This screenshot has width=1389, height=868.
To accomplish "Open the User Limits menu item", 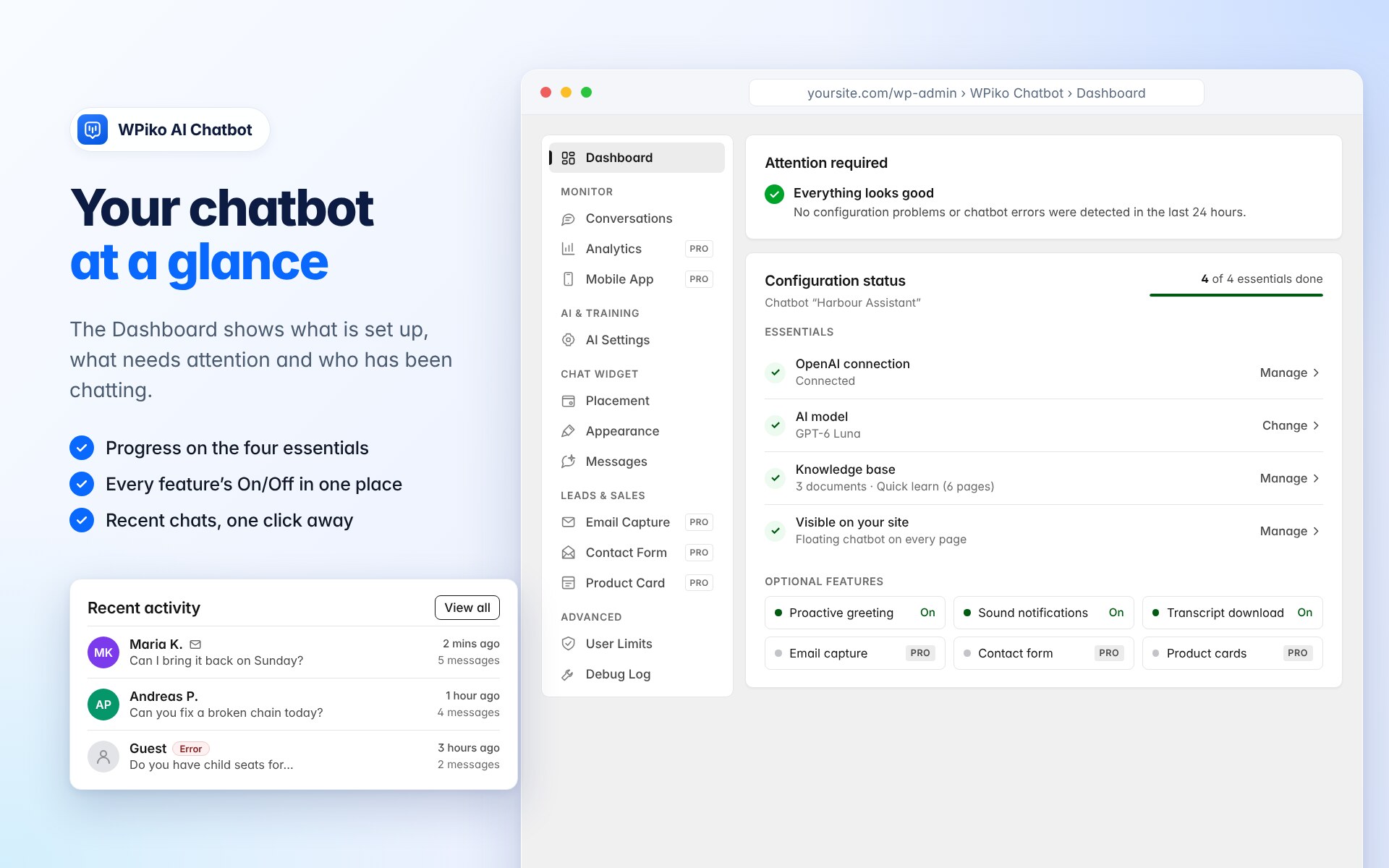I will [637, 644].
